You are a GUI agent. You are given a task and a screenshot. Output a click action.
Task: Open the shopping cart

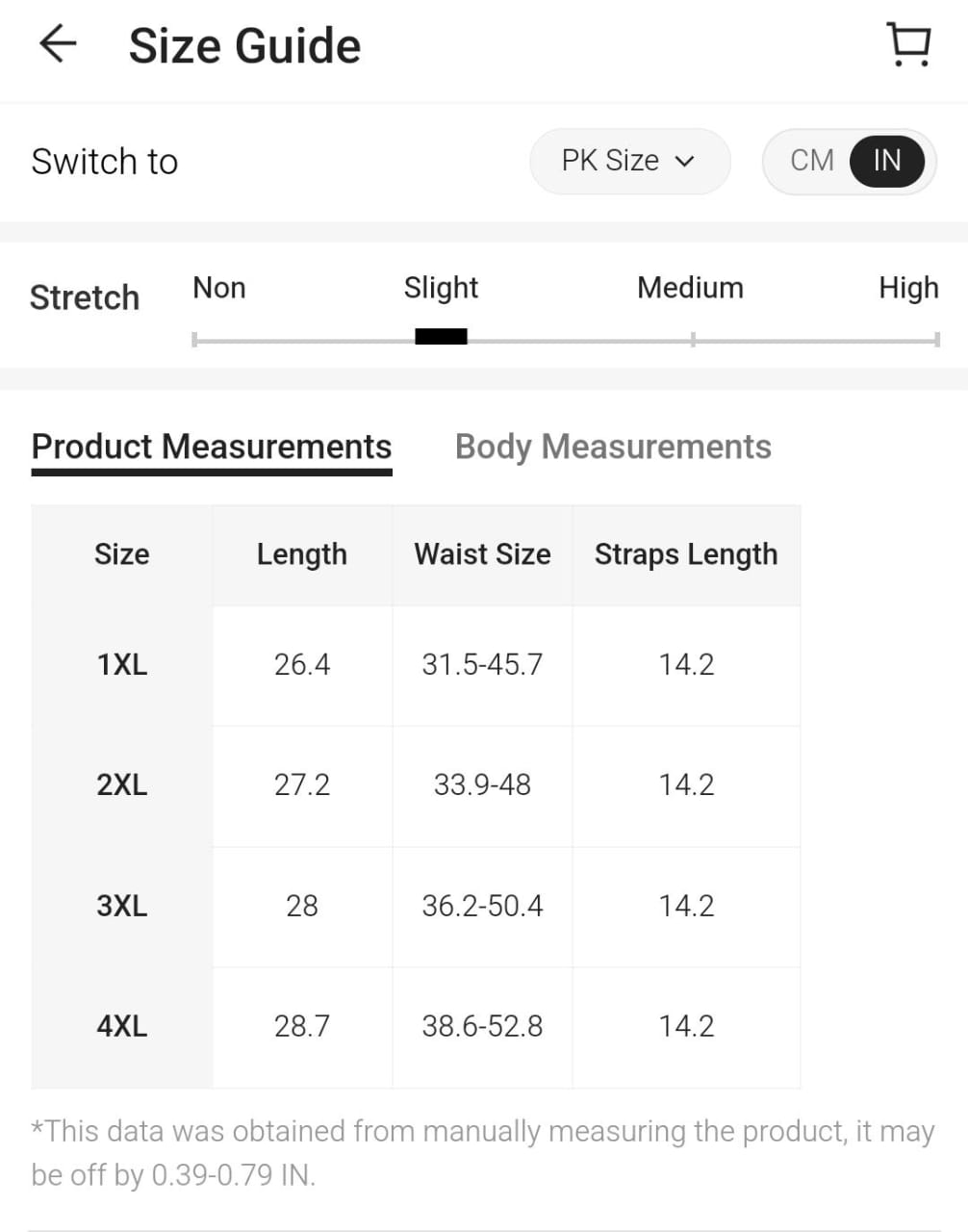(x=908, y=44)
